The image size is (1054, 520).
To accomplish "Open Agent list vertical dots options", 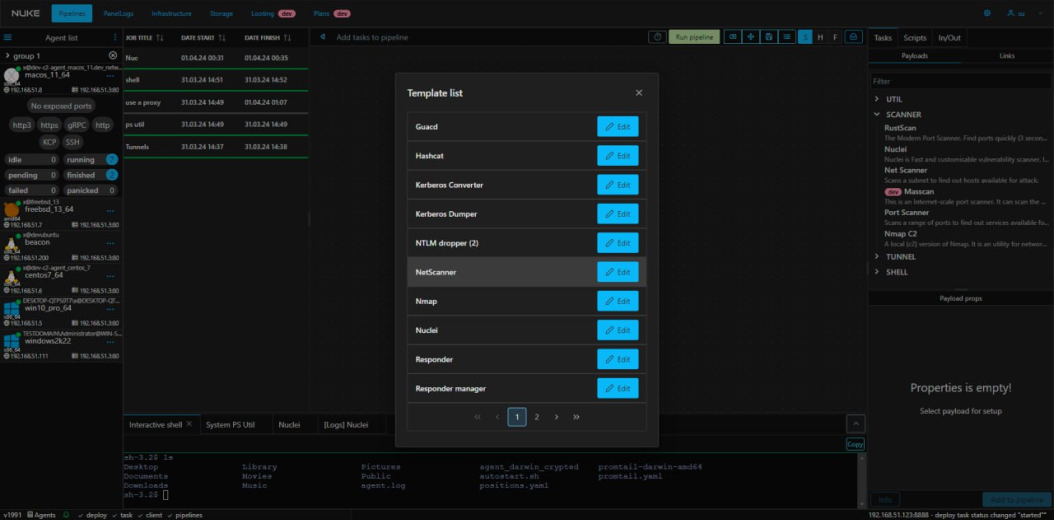I will pyautogui.click(x=114, y=38).
